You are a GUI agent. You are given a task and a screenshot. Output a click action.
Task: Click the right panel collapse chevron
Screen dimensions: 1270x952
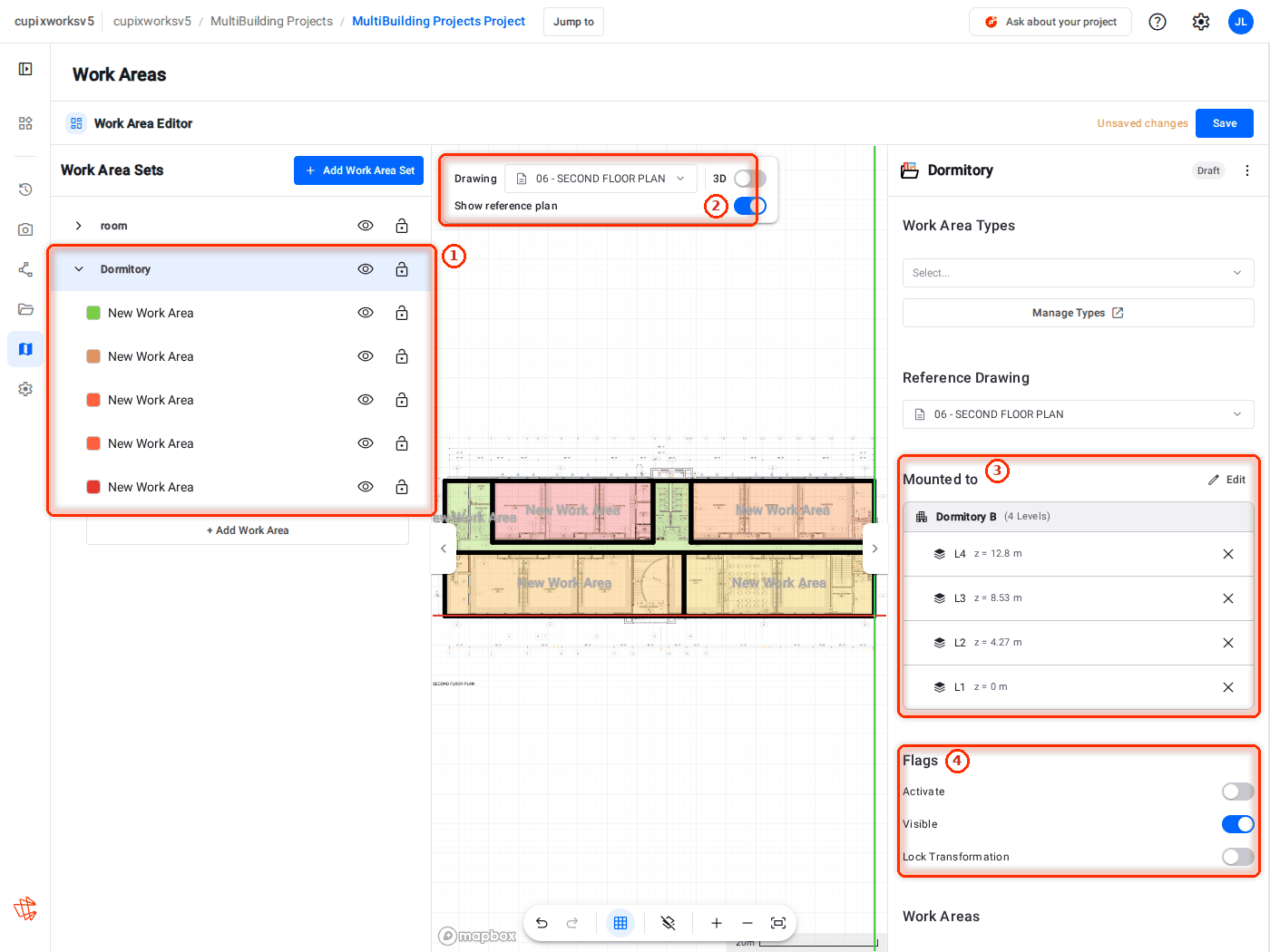[x=874, y=549]
